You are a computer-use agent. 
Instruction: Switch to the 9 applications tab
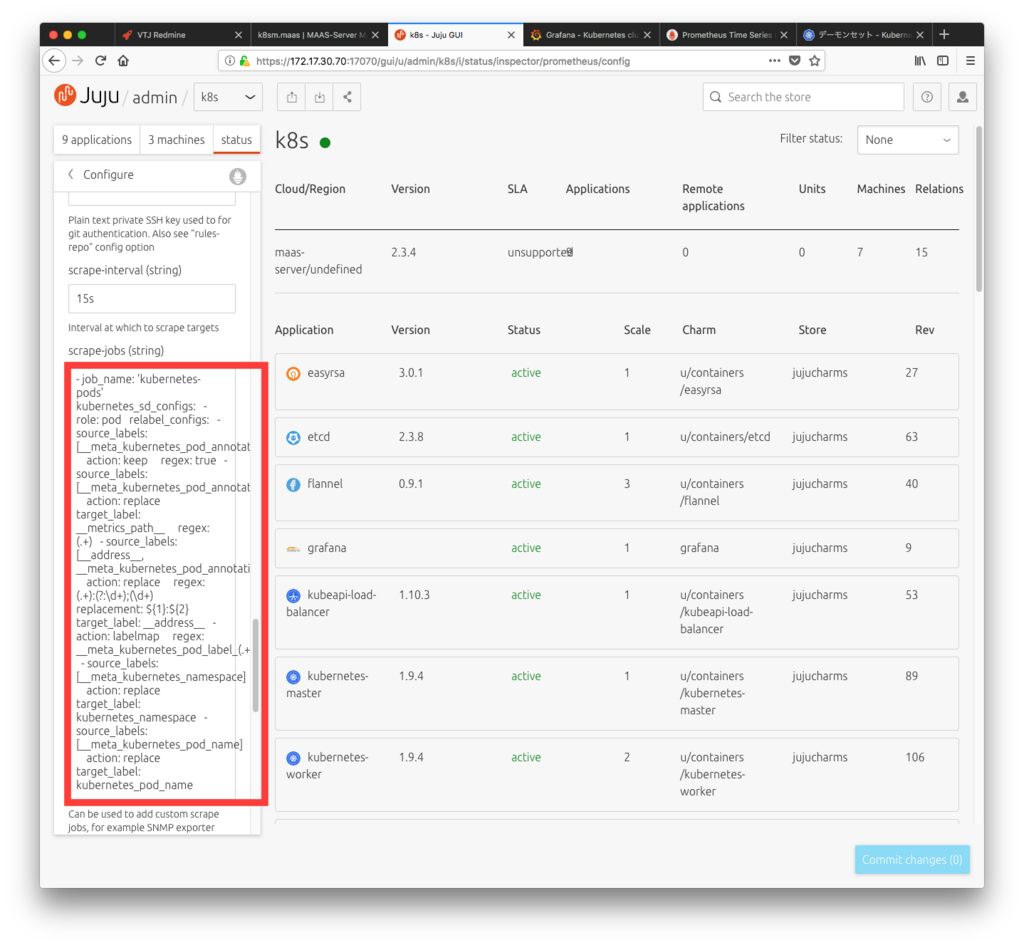tap(97, 140)
